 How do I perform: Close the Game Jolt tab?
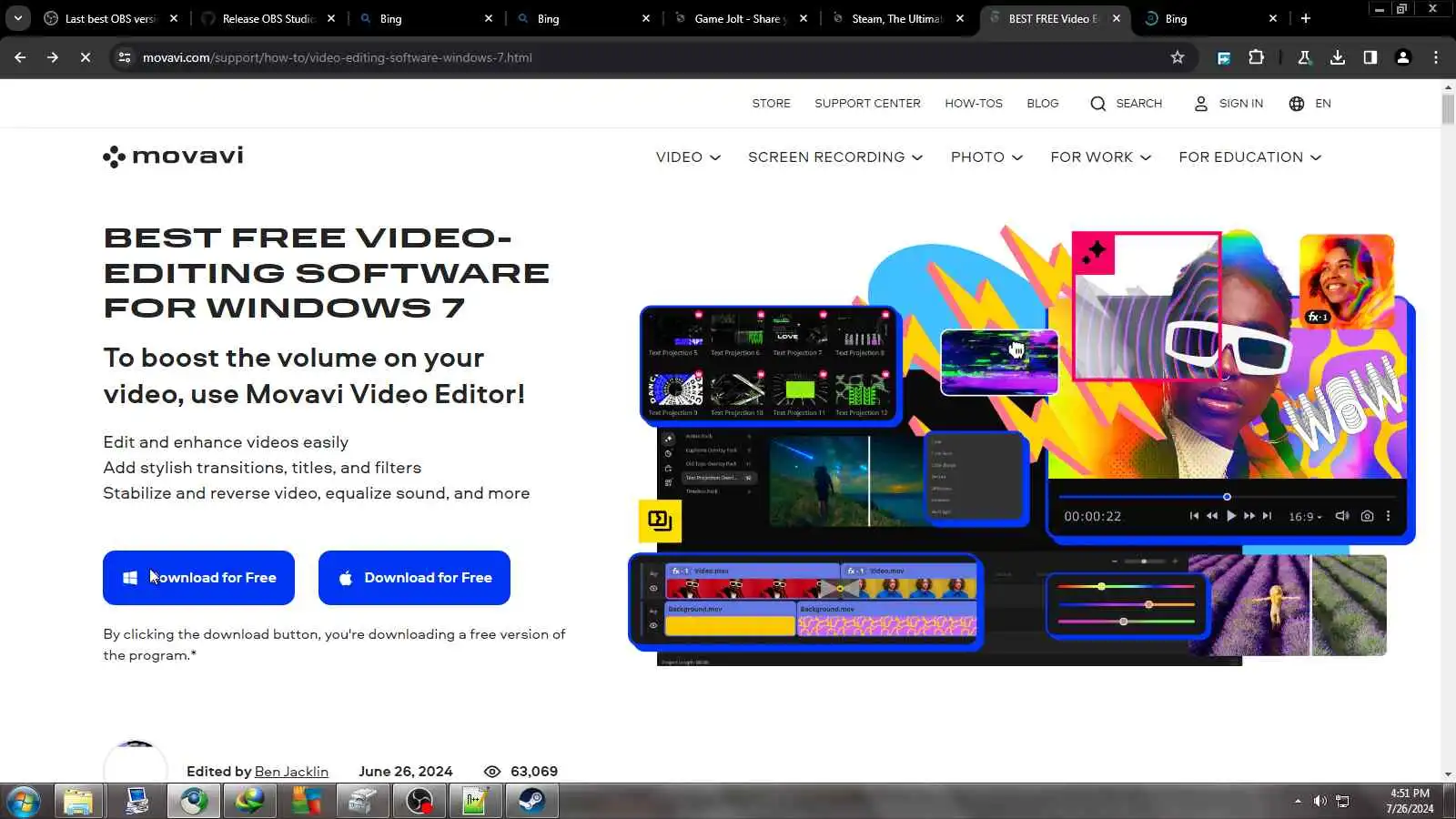[804, 18]
